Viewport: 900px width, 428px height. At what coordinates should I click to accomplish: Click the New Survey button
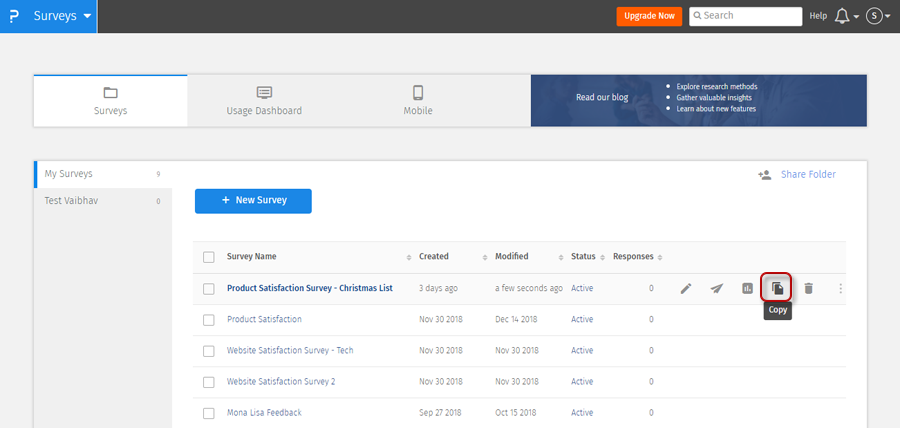[253, 201]
